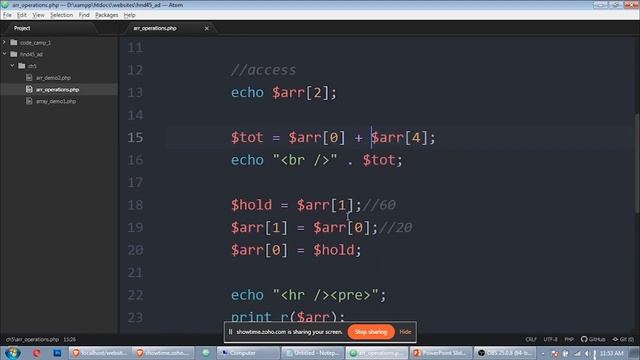Click the hnd45_ad folder icon
Image resolution: width=640 pixels, height=360 pixels.
(14, 54)
